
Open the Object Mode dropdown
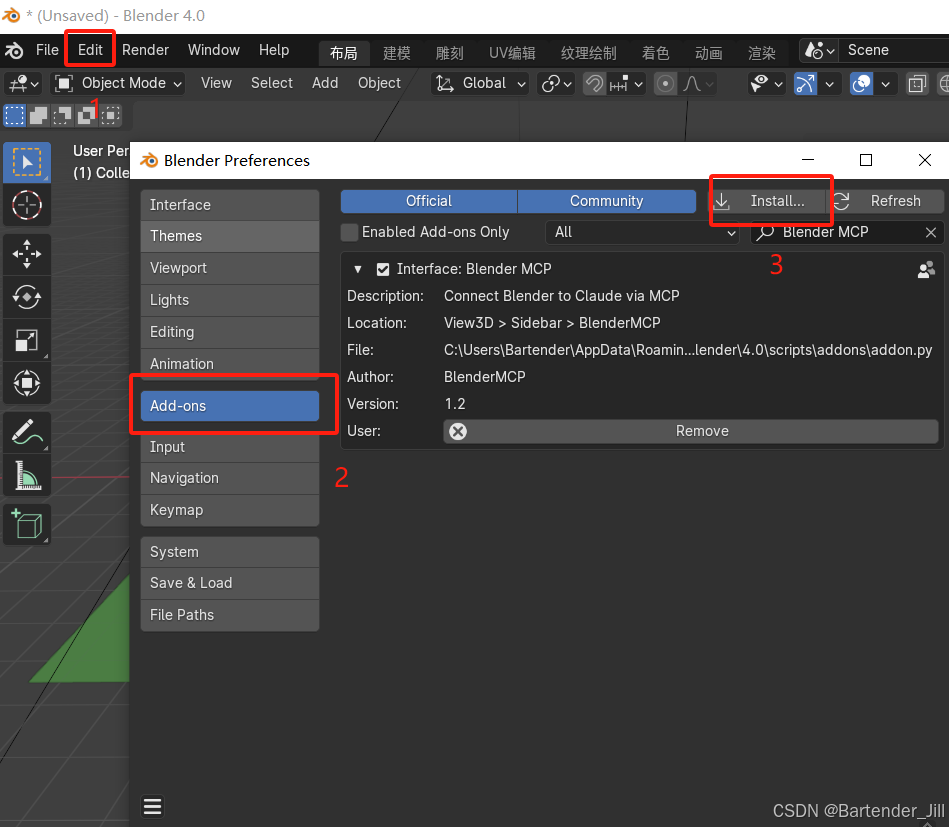[118, 84]
